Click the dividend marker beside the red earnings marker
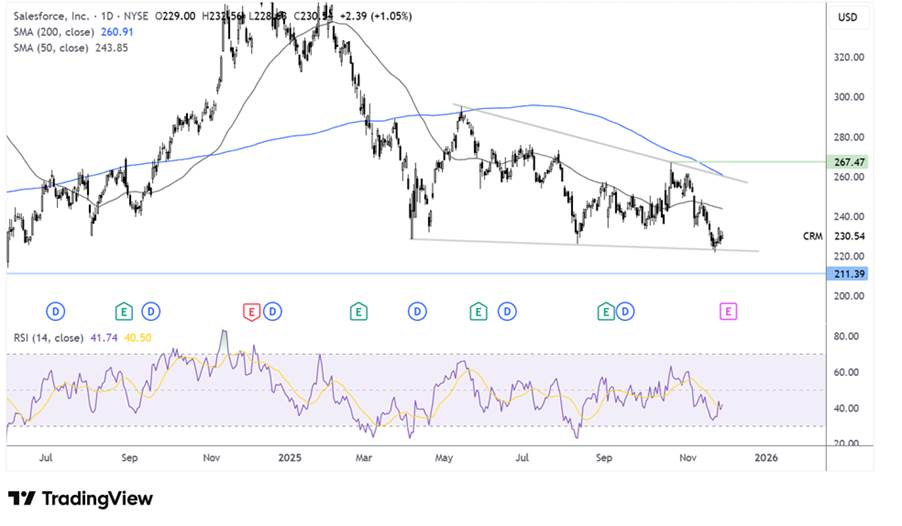Image resolution: width=902 pixels, height=526 pixels. (271, 312)
